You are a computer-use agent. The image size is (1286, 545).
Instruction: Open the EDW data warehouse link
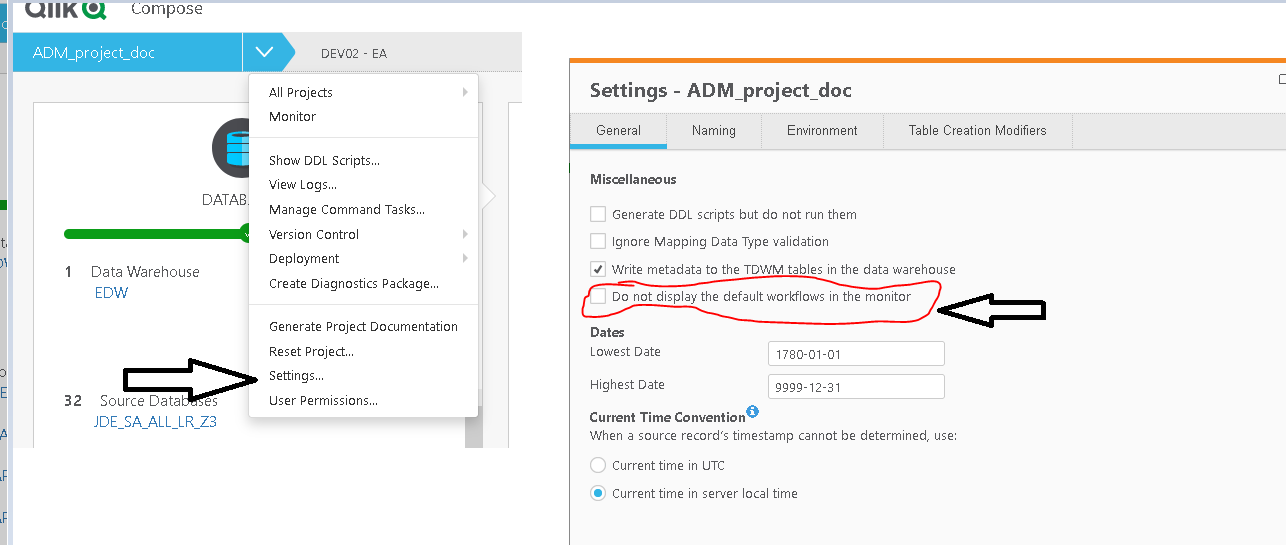[x=111, y=293]
